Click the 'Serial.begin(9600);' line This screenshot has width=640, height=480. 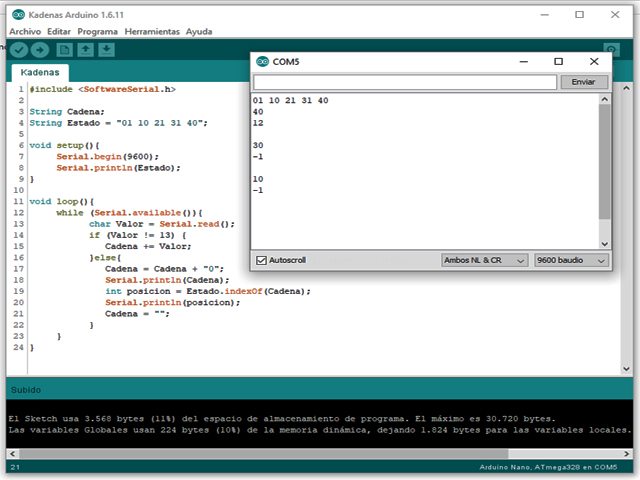point(107,157)
